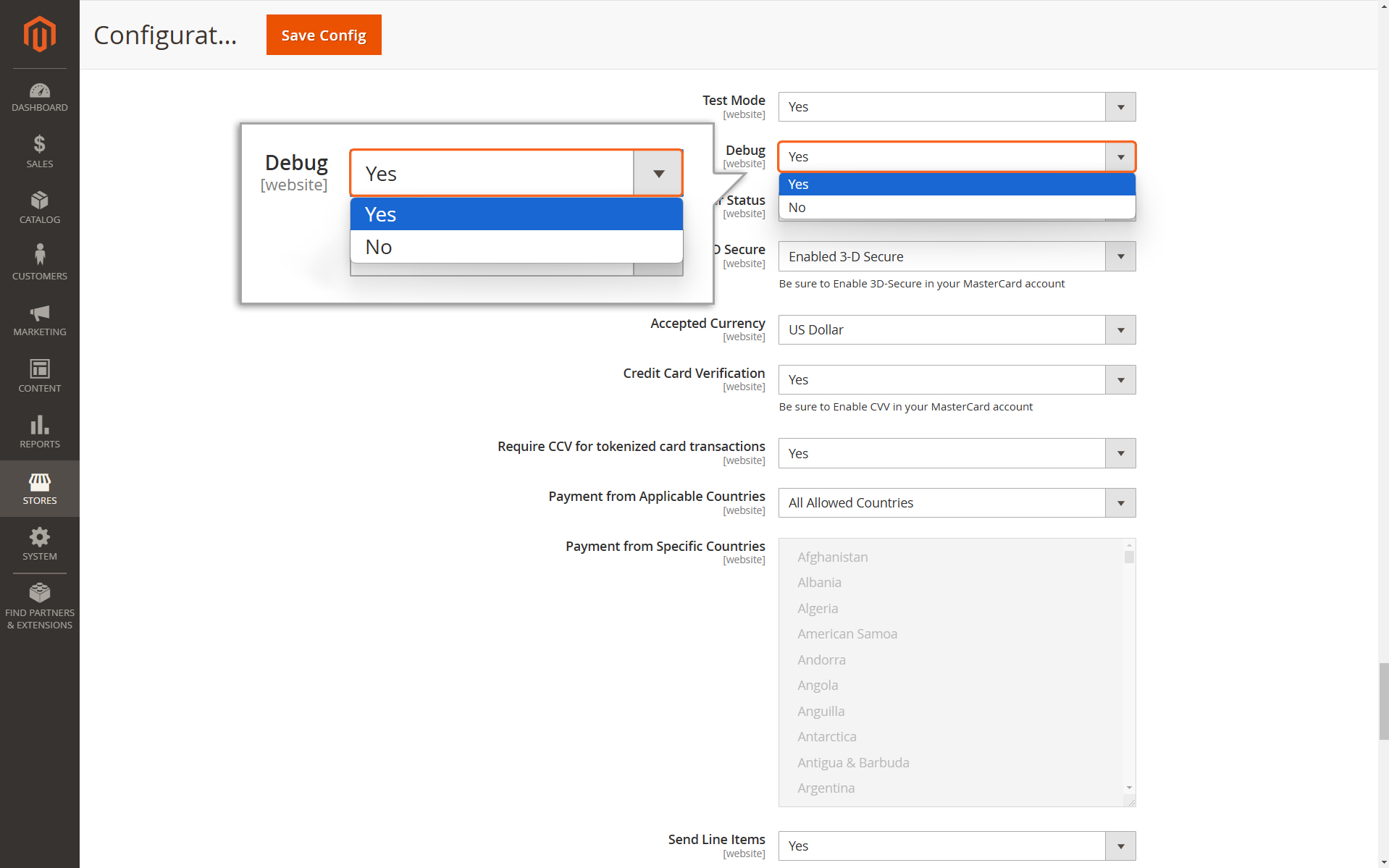This screenshot has width=1389, height=868.
Task: Save the configuration with Save Config
Action: pyautogui.click(x=324, y=35)
